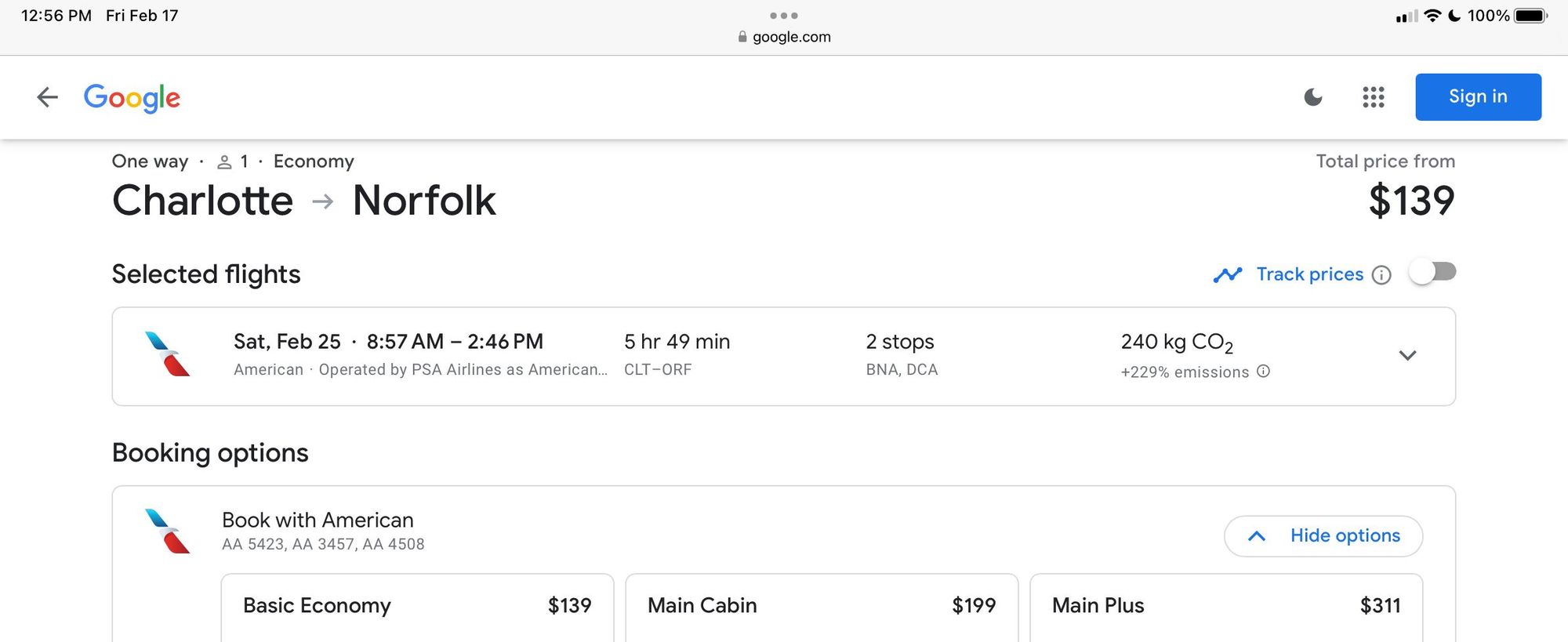The width and height of the screenshot is (1568, 642).
Task: Expand the selected flight details chevron
Action: click(1407, 356)
